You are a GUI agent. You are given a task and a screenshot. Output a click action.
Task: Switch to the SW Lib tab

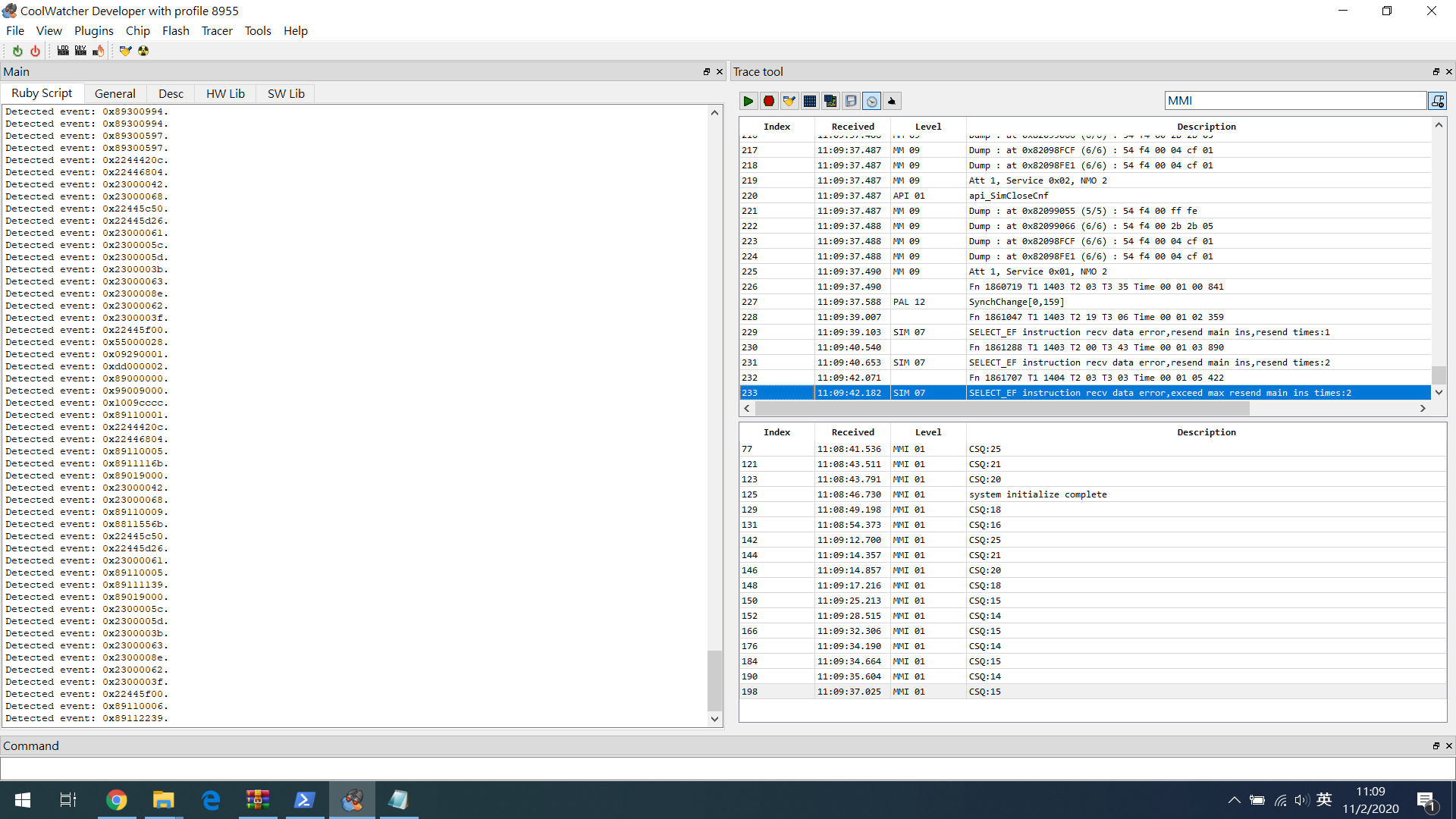click(285, 93)
